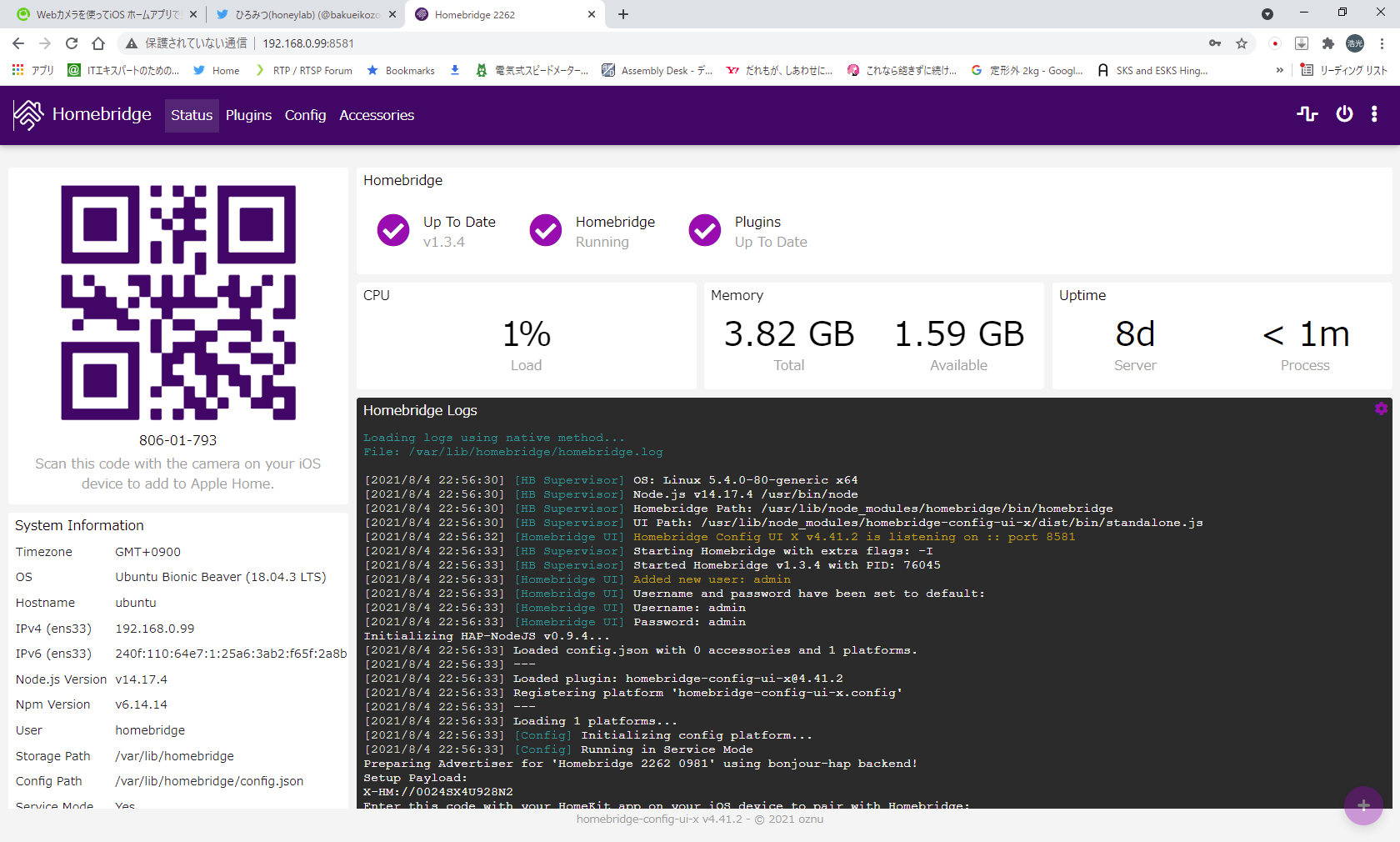
Task: Click the Config Path /var/lib/homebridge/config.json value
Action: [209, 781]
